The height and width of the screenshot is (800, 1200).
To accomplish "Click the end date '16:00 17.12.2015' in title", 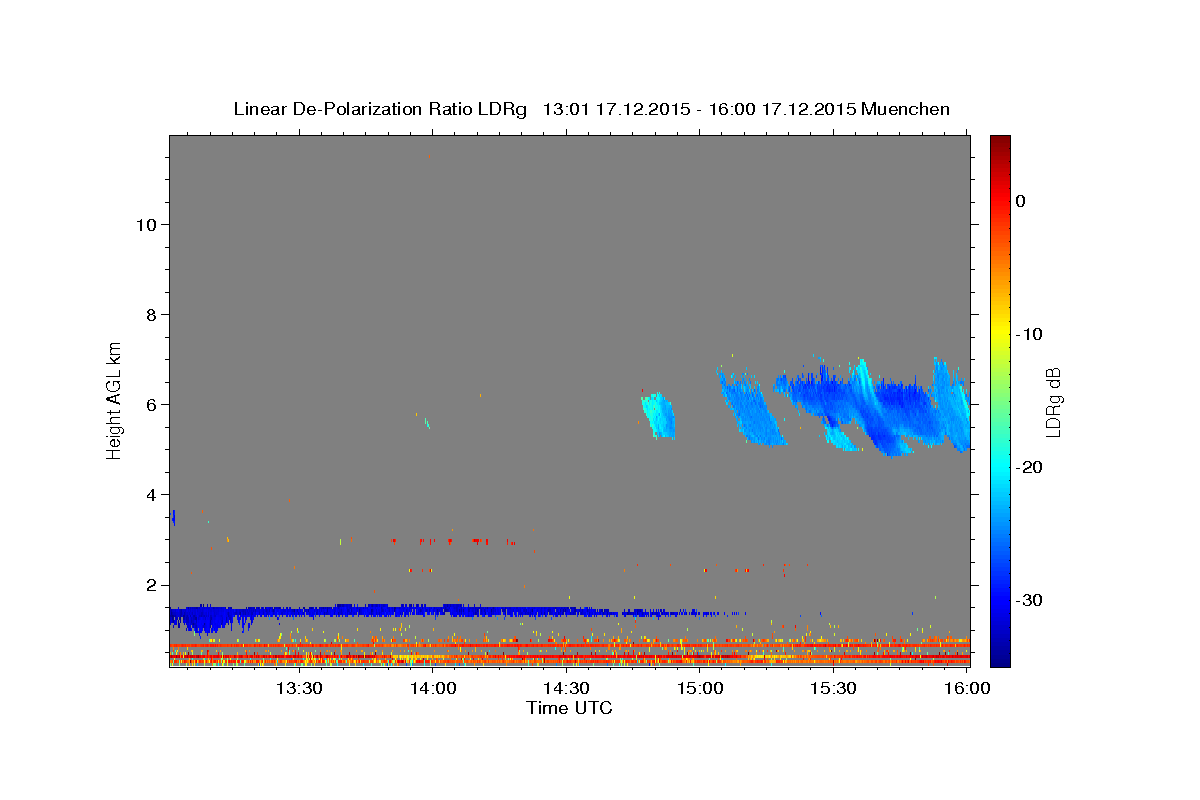I will [x=781, y=109].
